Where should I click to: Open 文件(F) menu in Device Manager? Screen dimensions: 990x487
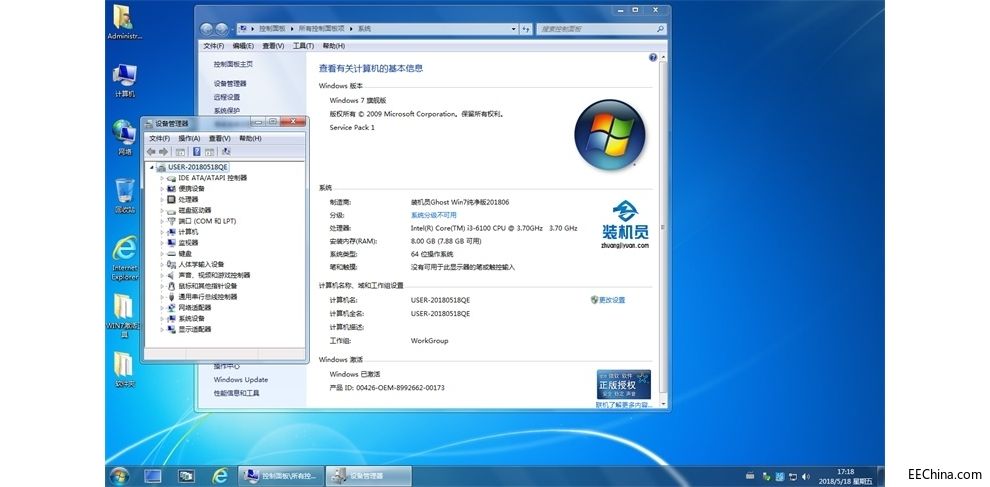tap(160, 138)
